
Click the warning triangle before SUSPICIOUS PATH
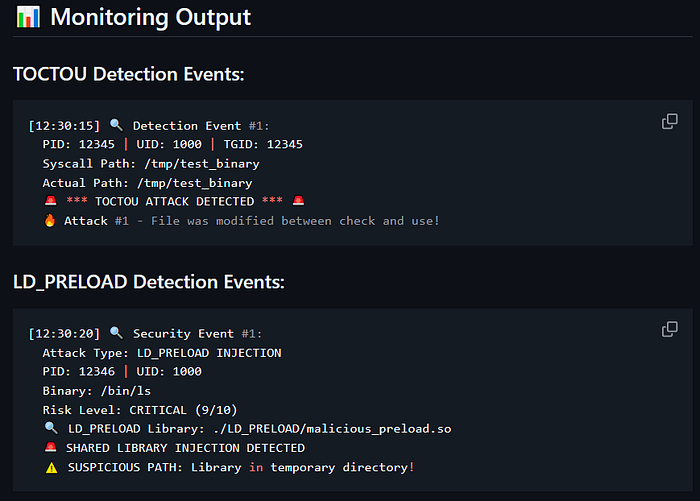point(50,467)
